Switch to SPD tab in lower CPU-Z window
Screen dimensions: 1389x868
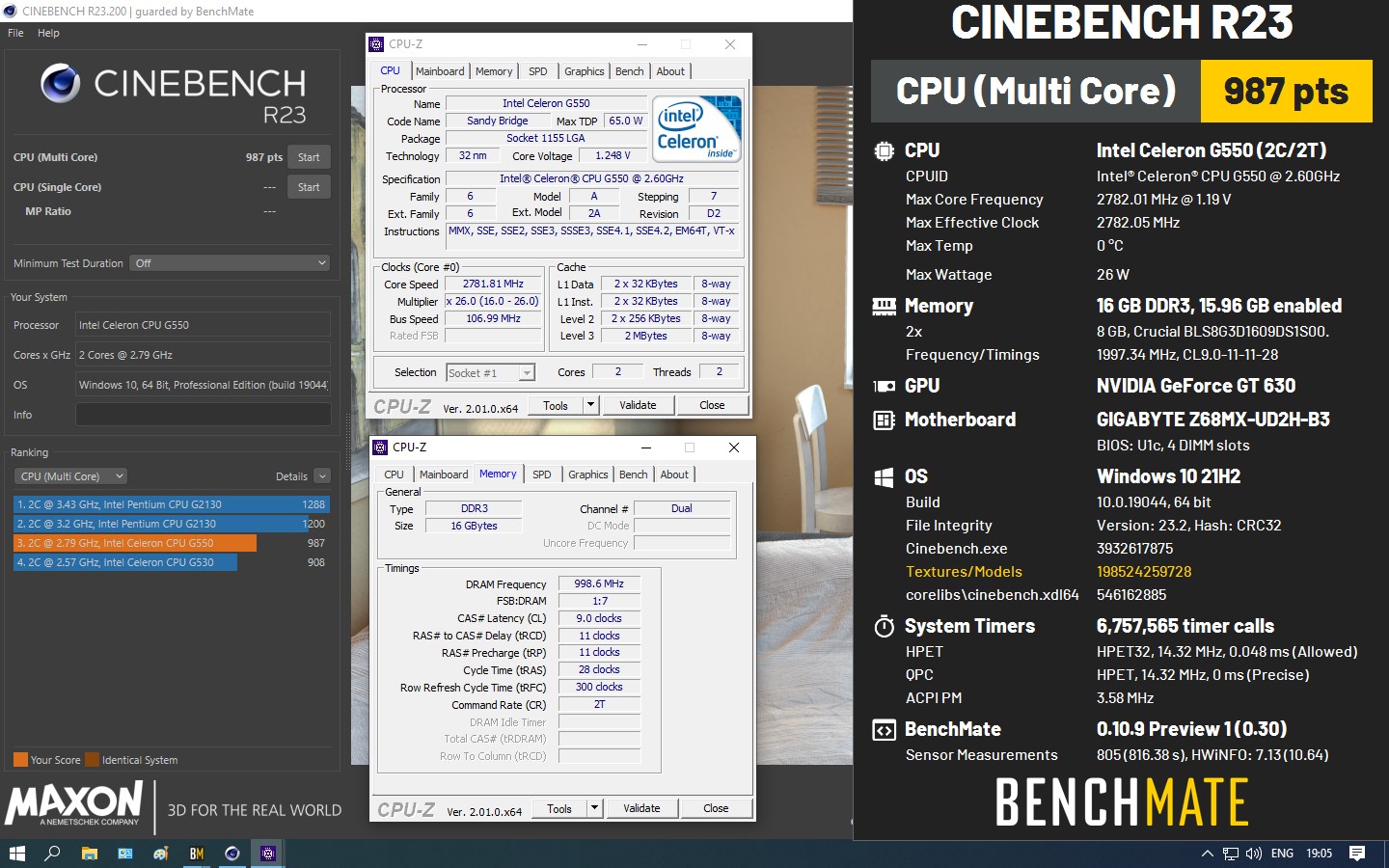pyautogui.click(x=542, y=475)
